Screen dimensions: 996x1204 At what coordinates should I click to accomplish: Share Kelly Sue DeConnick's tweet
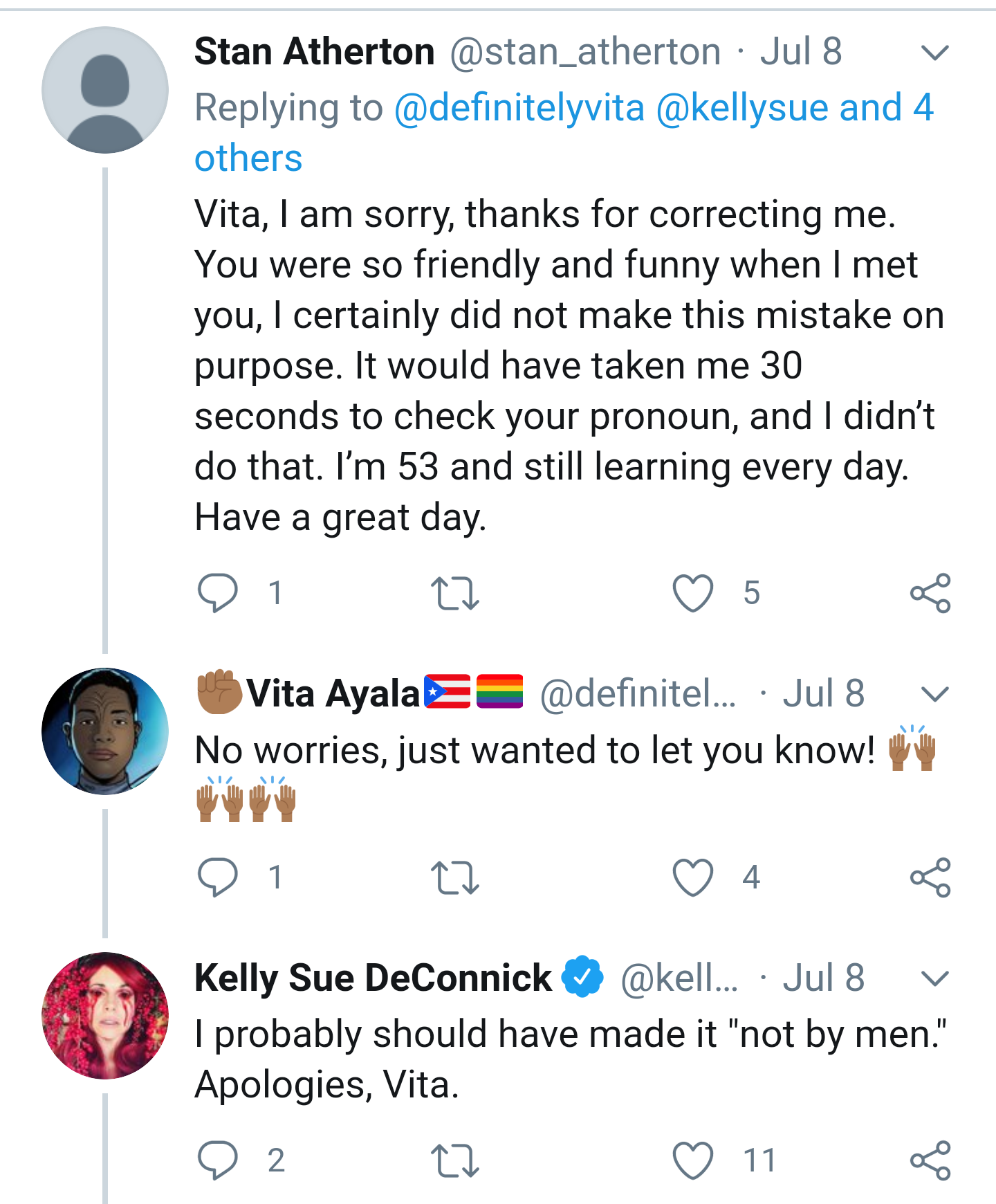tap(930, 1160)
